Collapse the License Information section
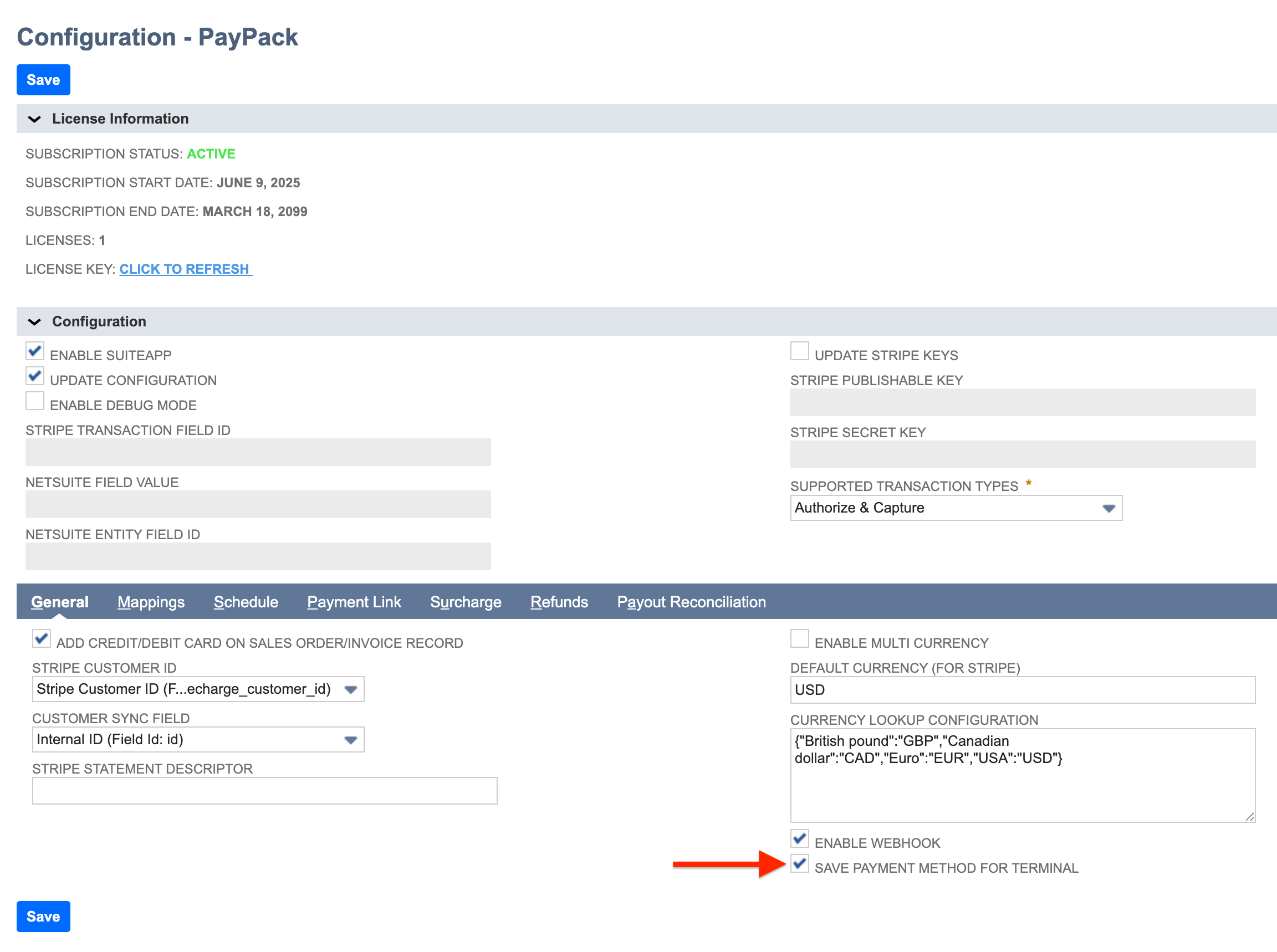The width and height of the screenshot is (1277, 952). tap(34, 119)
